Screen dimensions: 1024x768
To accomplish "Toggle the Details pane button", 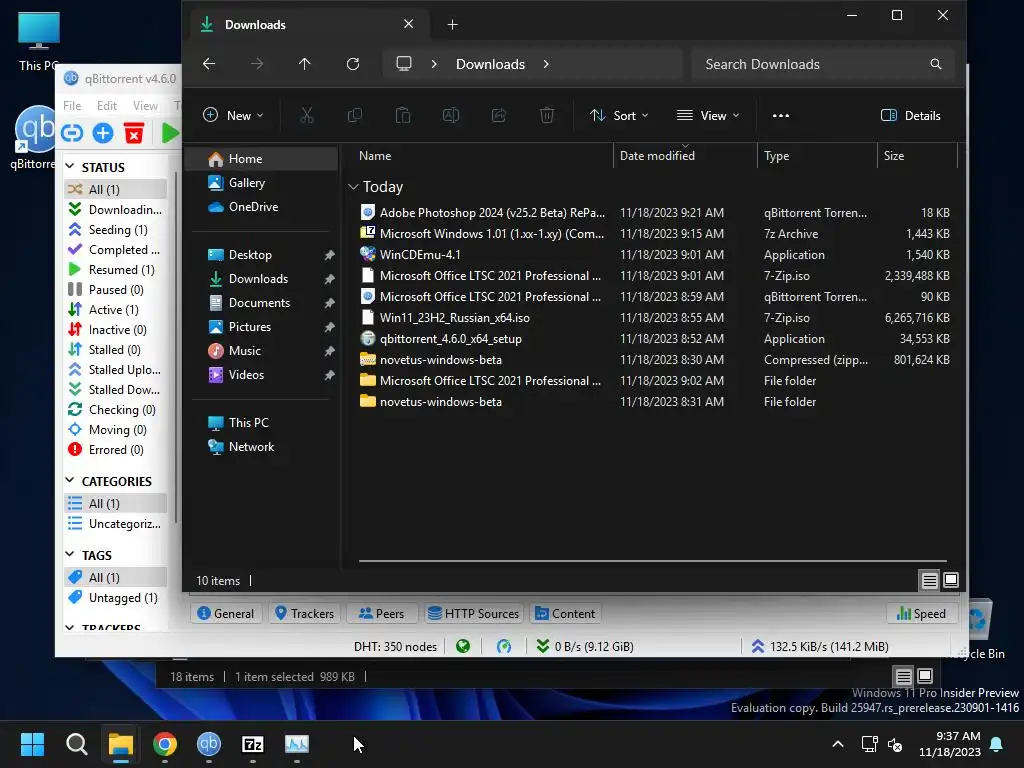I will (911, 116).
